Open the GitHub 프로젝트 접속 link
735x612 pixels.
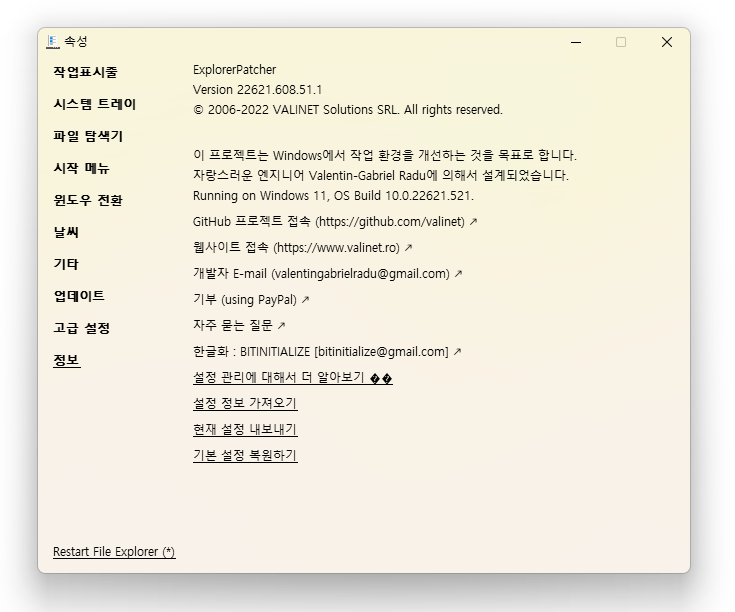click(x=335, y=222)
